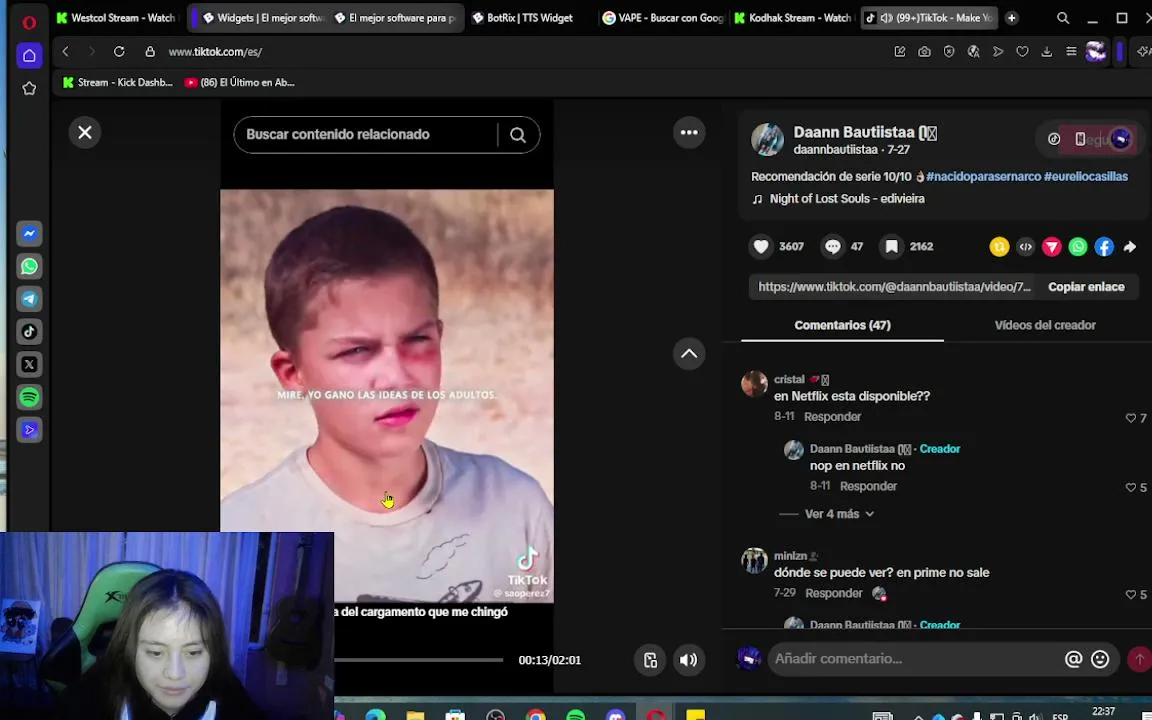Like the video via heart icon 3607
The width and height of the screenshot is (1152, 720).
(761, 247)
